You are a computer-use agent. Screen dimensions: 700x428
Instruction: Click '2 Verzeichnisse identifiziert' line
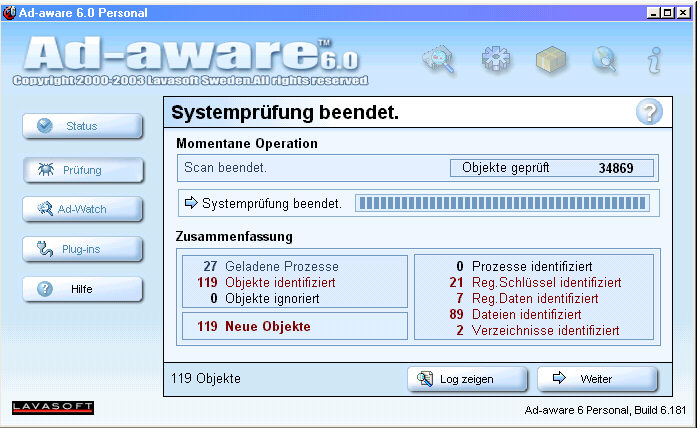[538, 331]
